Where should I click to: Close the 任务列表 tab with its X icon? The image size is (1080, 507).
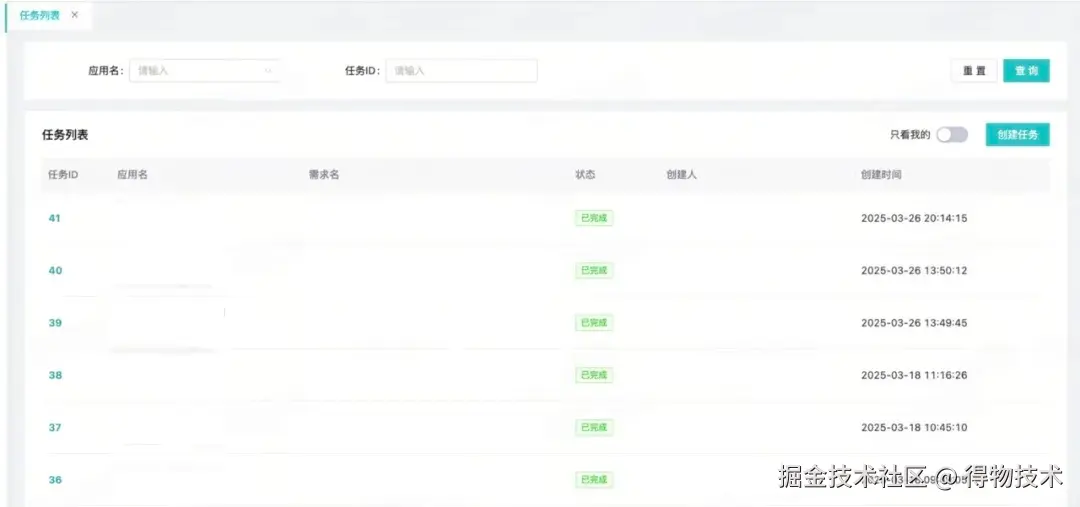tap(74, 15)
